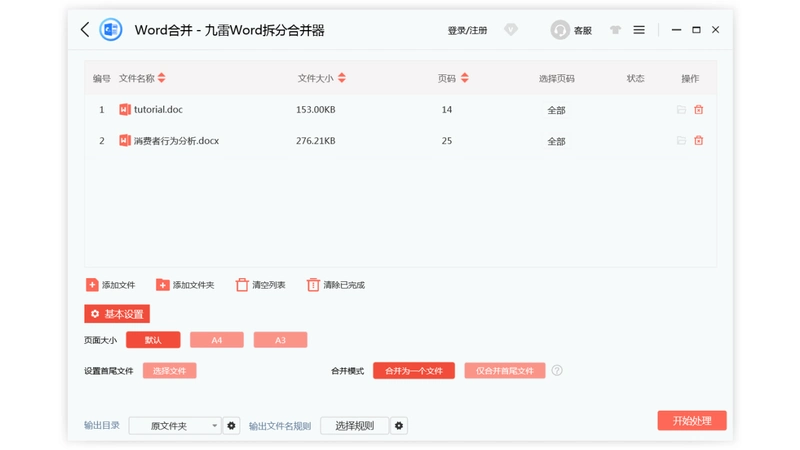Click the 开始处理 button
This screenshot has width=800, height=450.
tap(692, 420)
